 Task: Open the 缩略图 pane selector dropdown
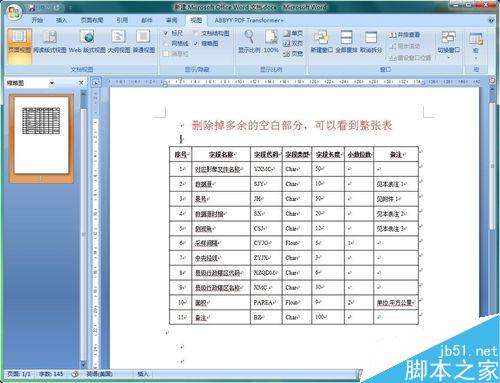pyautogui.click(x=52, y=83)
